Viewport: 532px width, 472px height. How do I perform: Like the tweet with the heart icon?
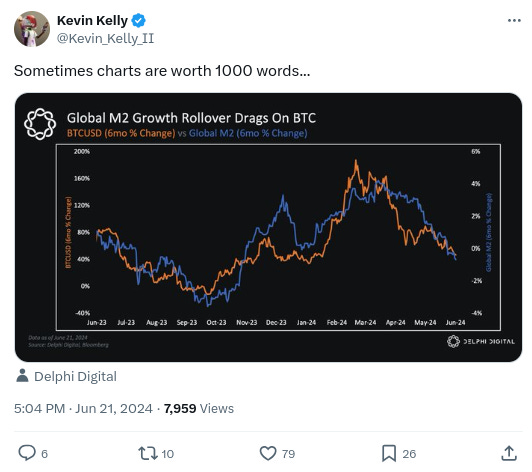(x=268, y=453)
